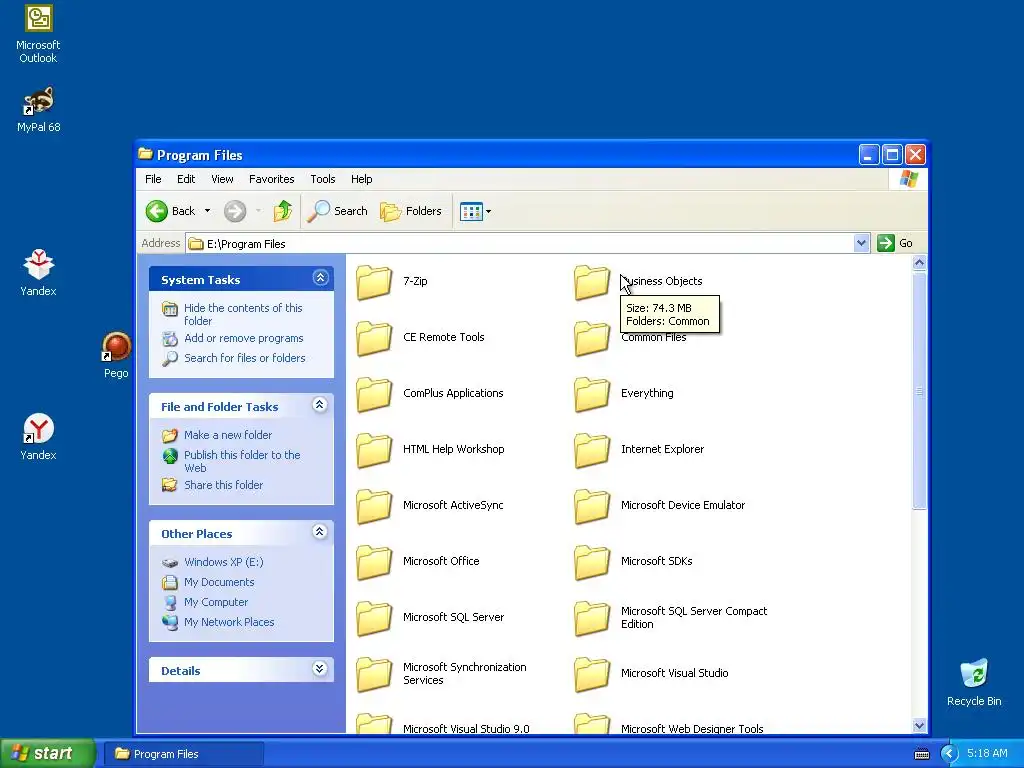Image resolution: width=1024 pixels, height=768 pixels.
Task: Select the upper Yandex desktop icon with box
Action: coord(39,273)
